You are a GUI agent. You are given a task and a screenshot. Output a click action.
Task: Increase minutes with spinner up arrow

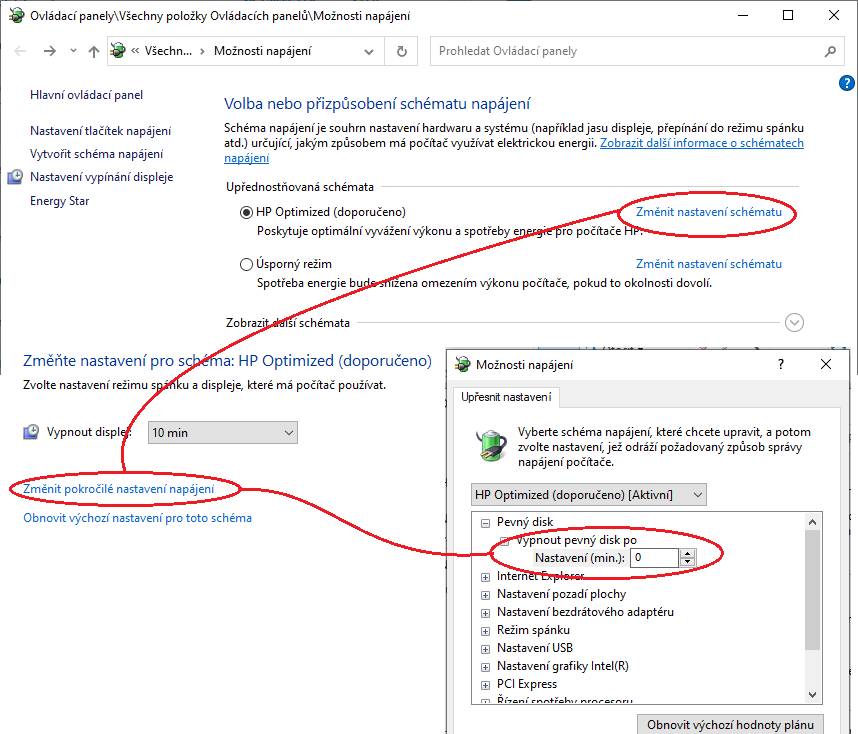[x=687, y=553]
